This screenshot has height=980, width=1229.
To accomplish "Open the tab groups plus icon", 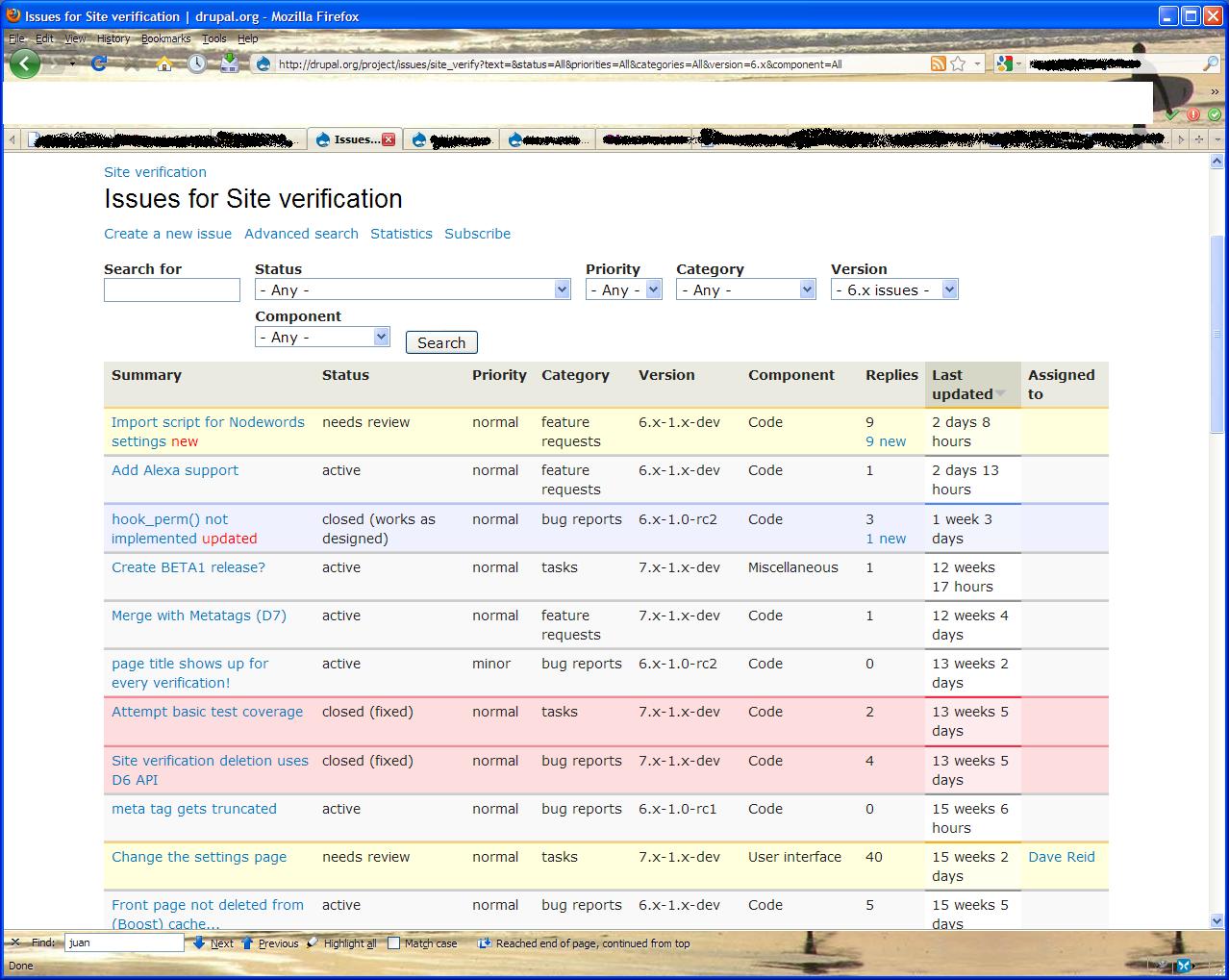I will click(1198, 139).
